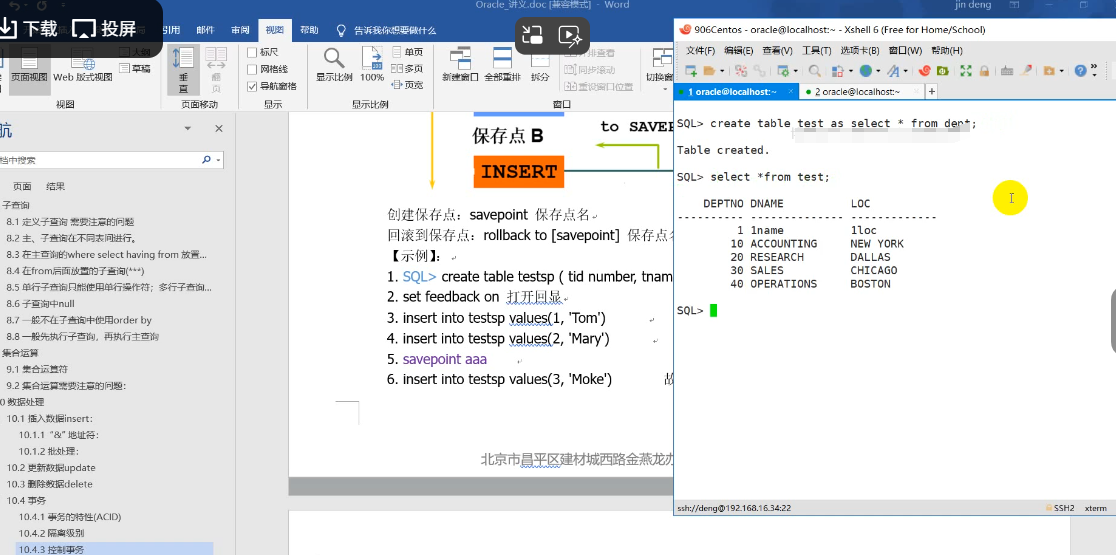Expand the properties gear dropdown arrow in Xshell
The height and width of the screenshot is (555, 1116).
tap(796, 71)
